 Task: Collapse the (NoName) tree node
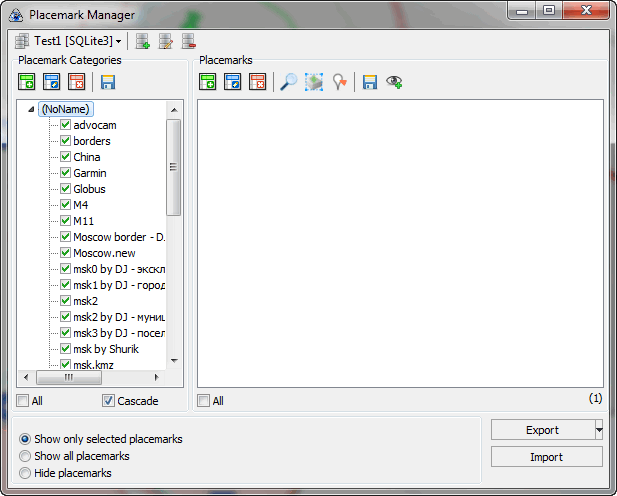click(31, 109)
